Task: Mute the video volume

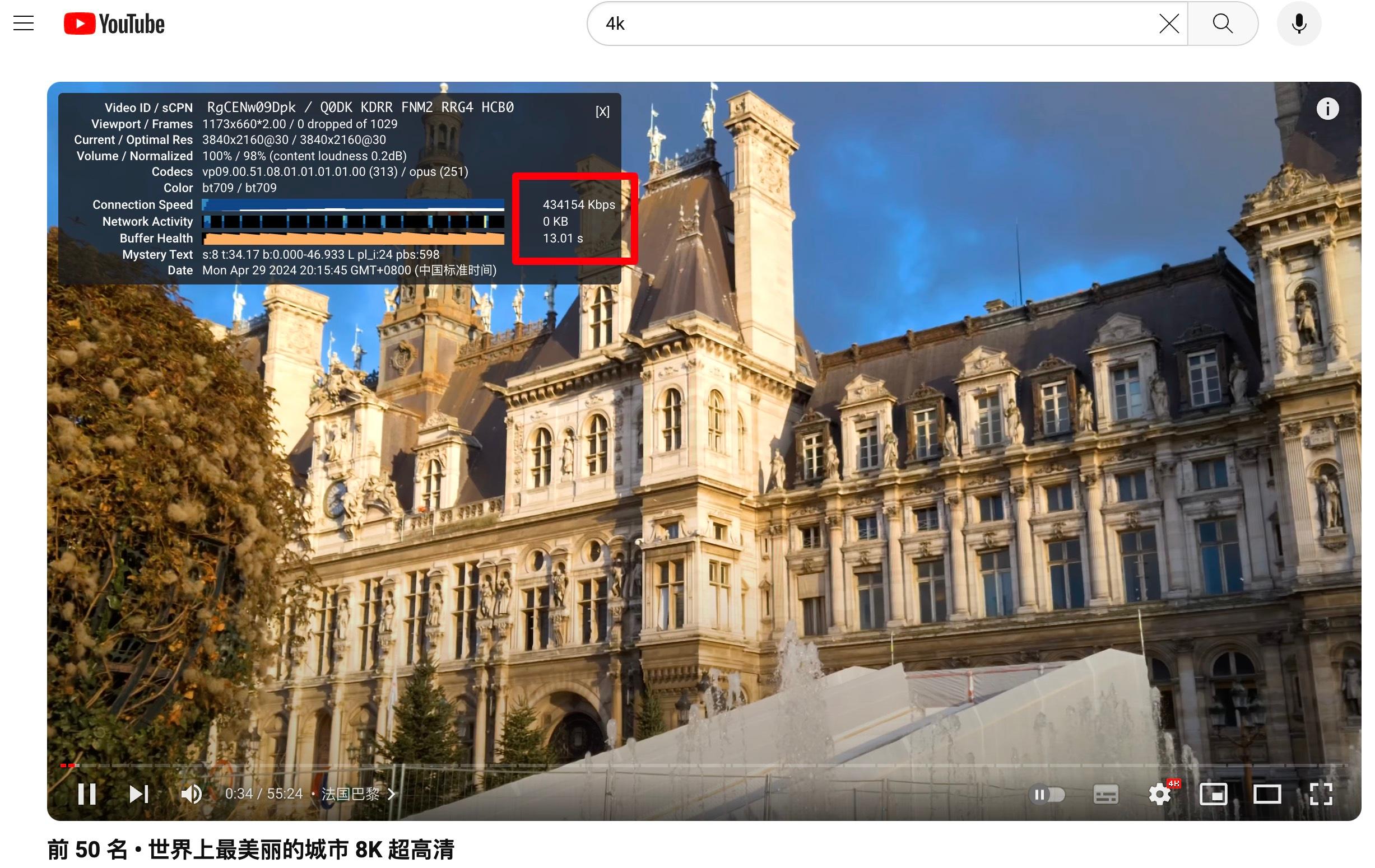Action: pyautogui.click(x=191, y=794)
